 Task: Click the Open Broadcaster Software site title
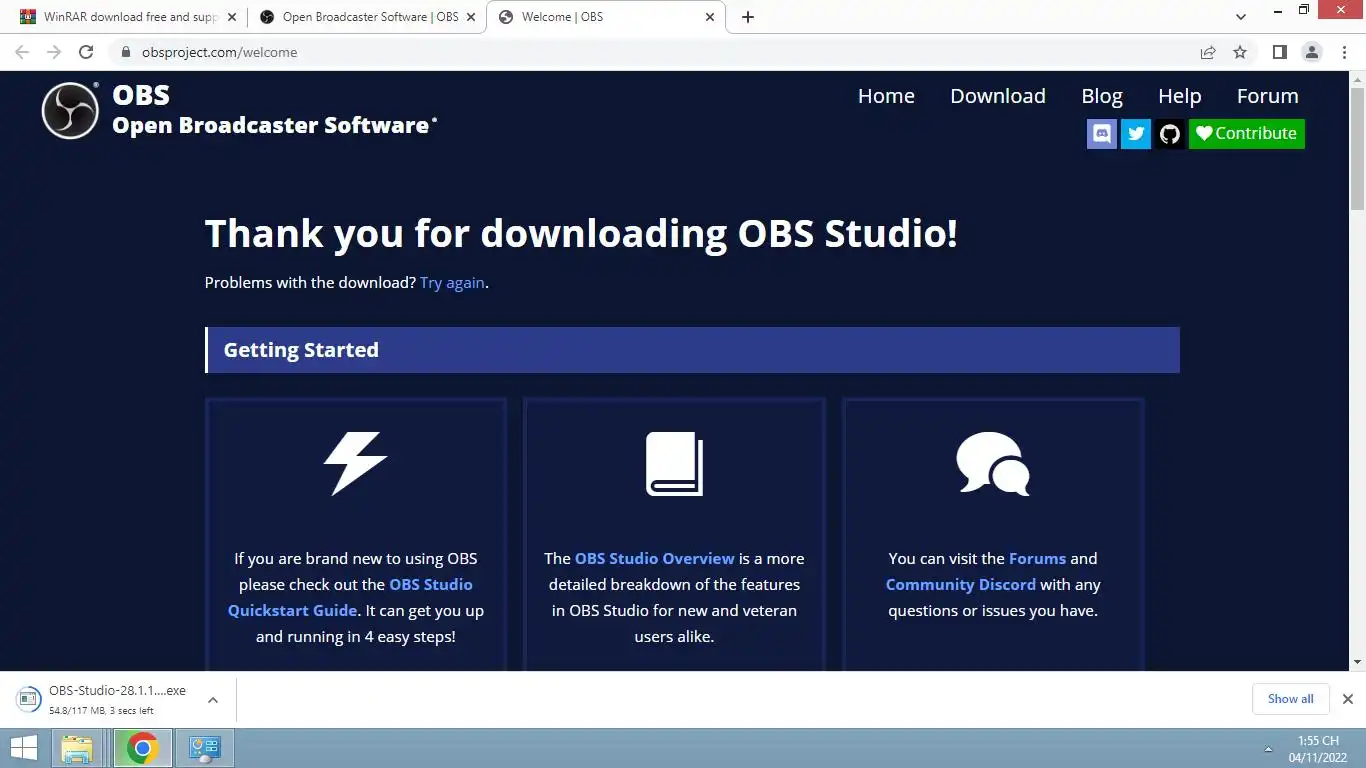coord(275,125)
